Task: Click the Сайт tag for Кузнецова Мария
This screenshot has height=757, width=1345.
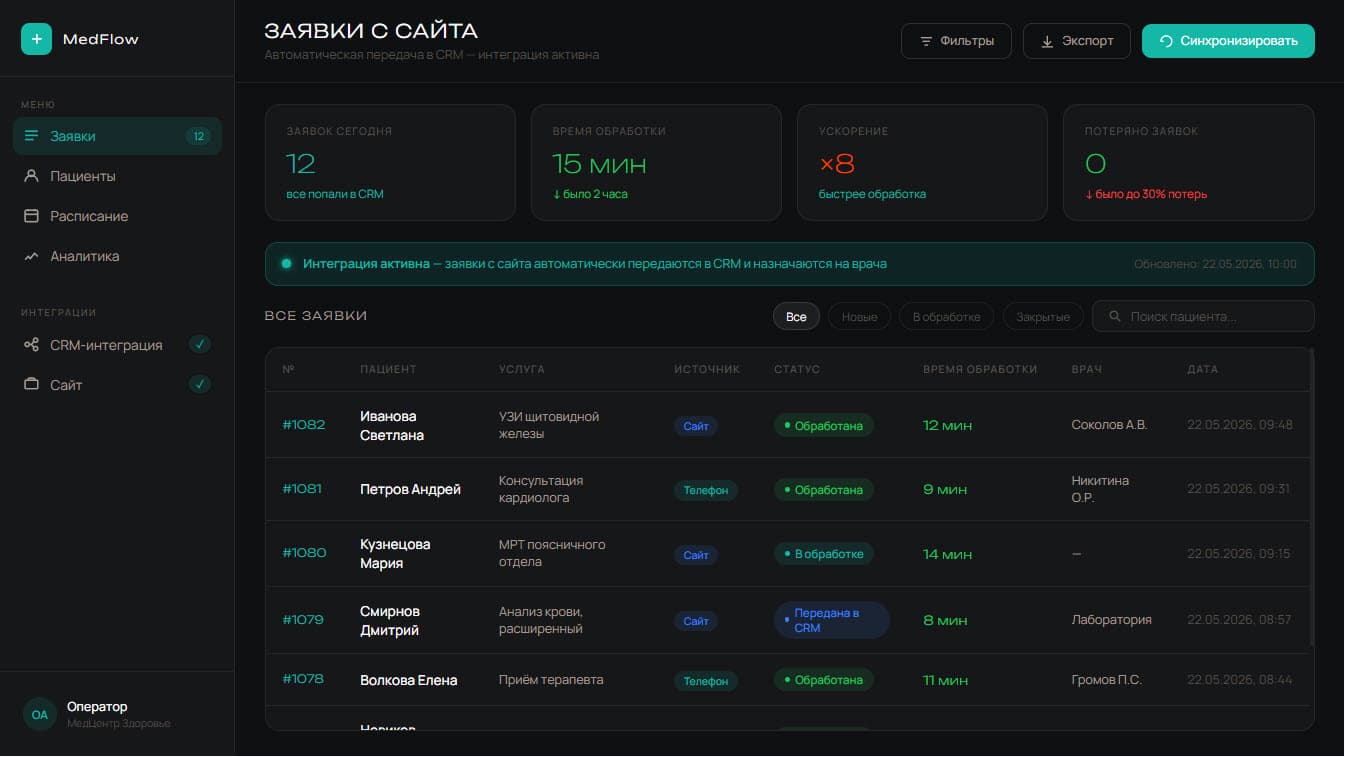Action: 696,554
